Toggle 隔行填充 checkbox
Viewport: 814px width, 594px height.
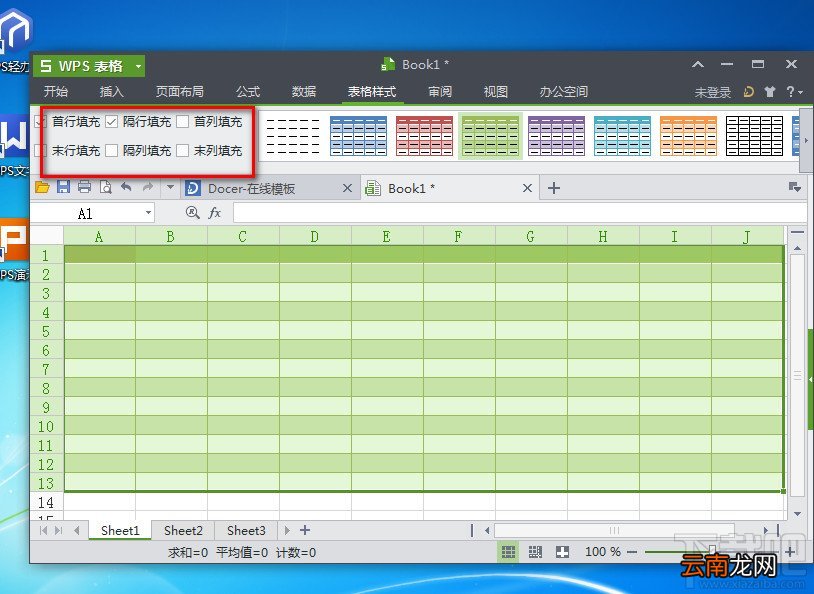(111, 122)
